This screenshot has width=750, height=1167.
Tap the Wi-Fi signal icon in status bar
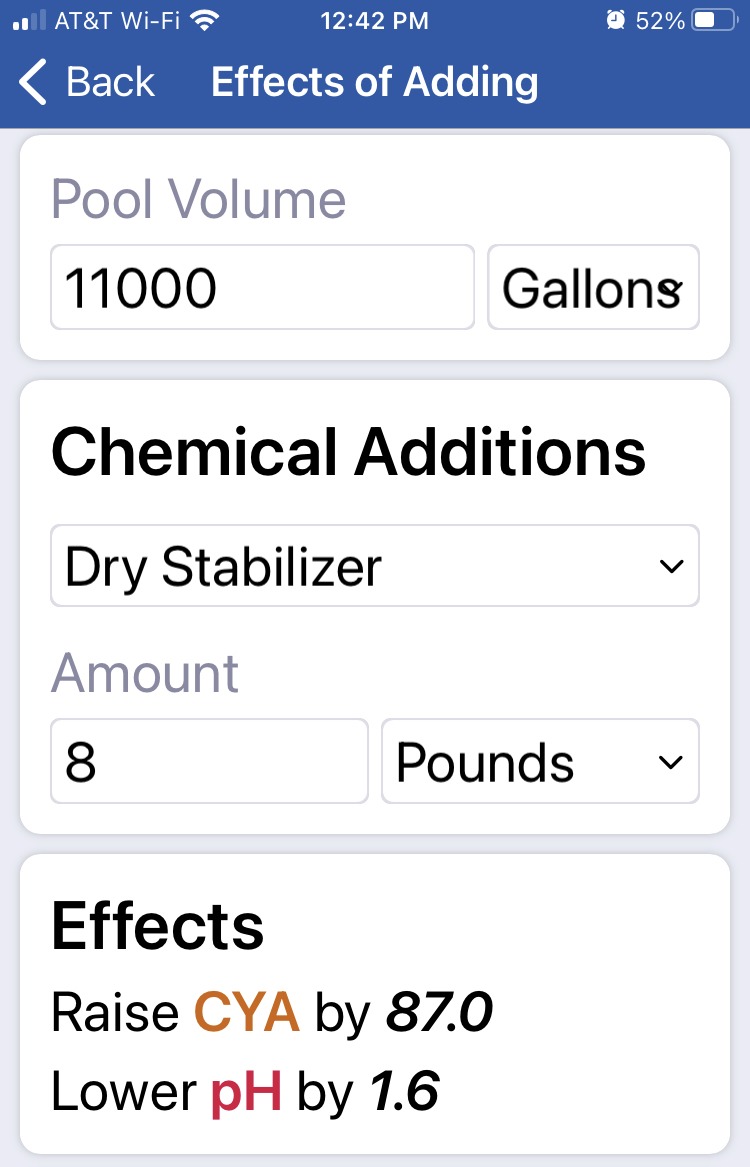point(205,20)
